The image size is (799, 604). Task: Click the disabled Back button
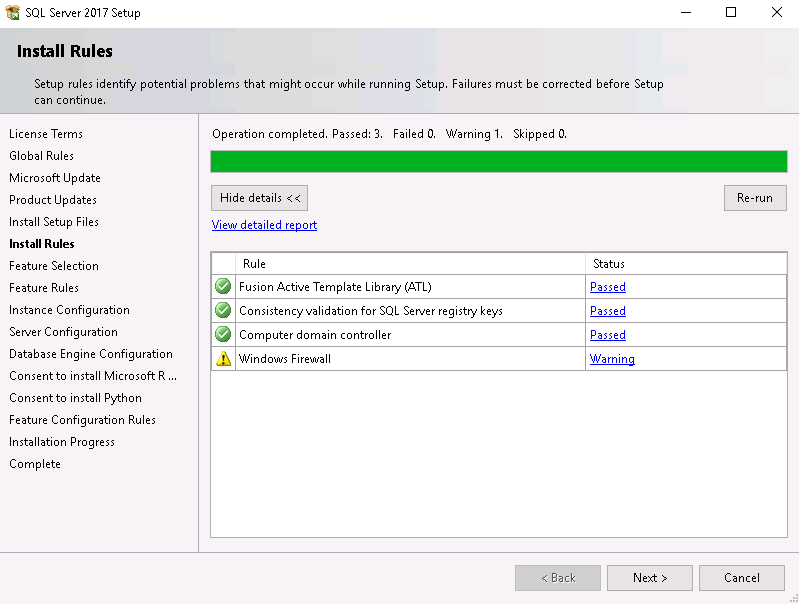558,578
